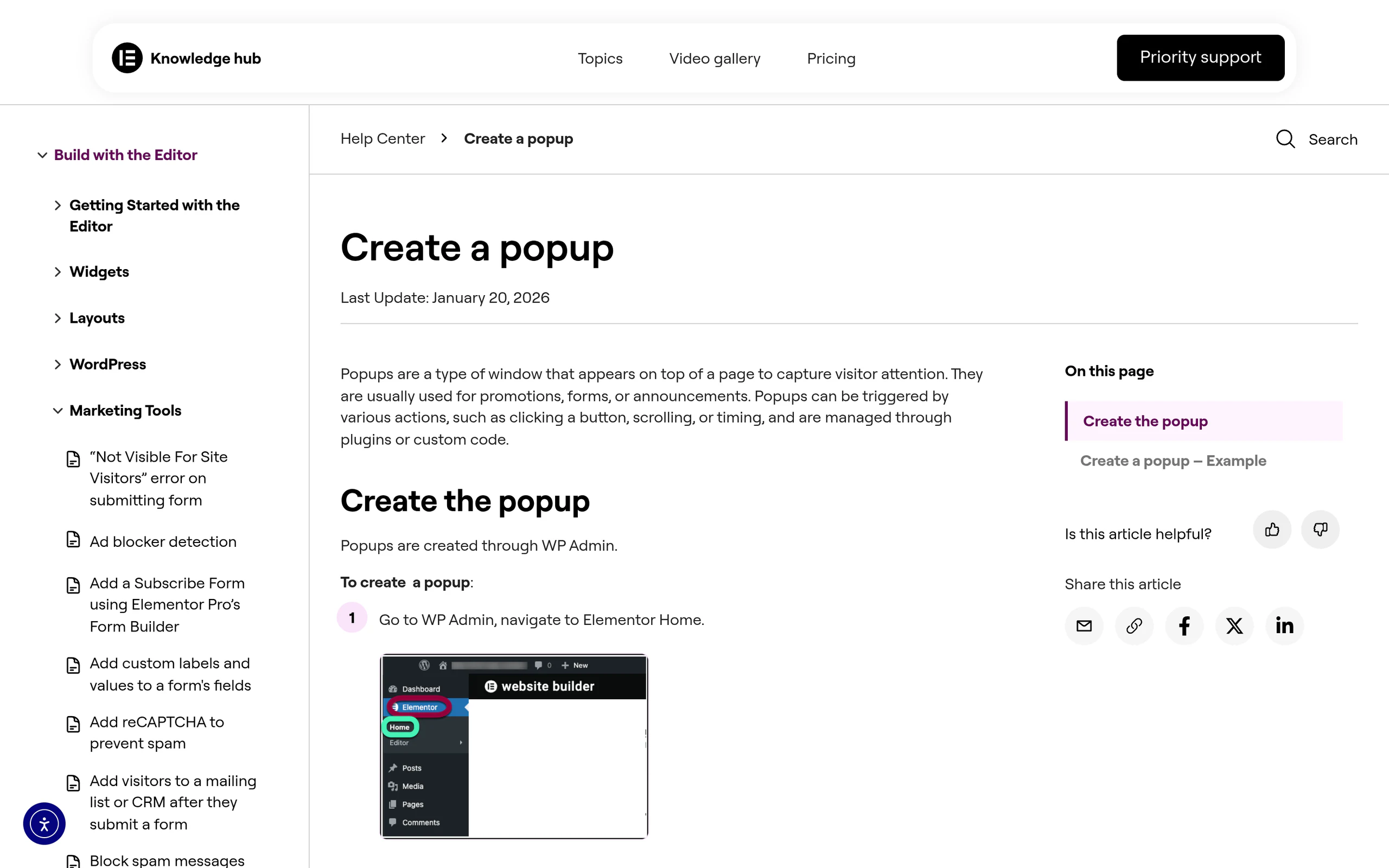This screenshot has width=1389, height=868.
Task: Copy article link with the link icon
Action: tap(1134, 626)
